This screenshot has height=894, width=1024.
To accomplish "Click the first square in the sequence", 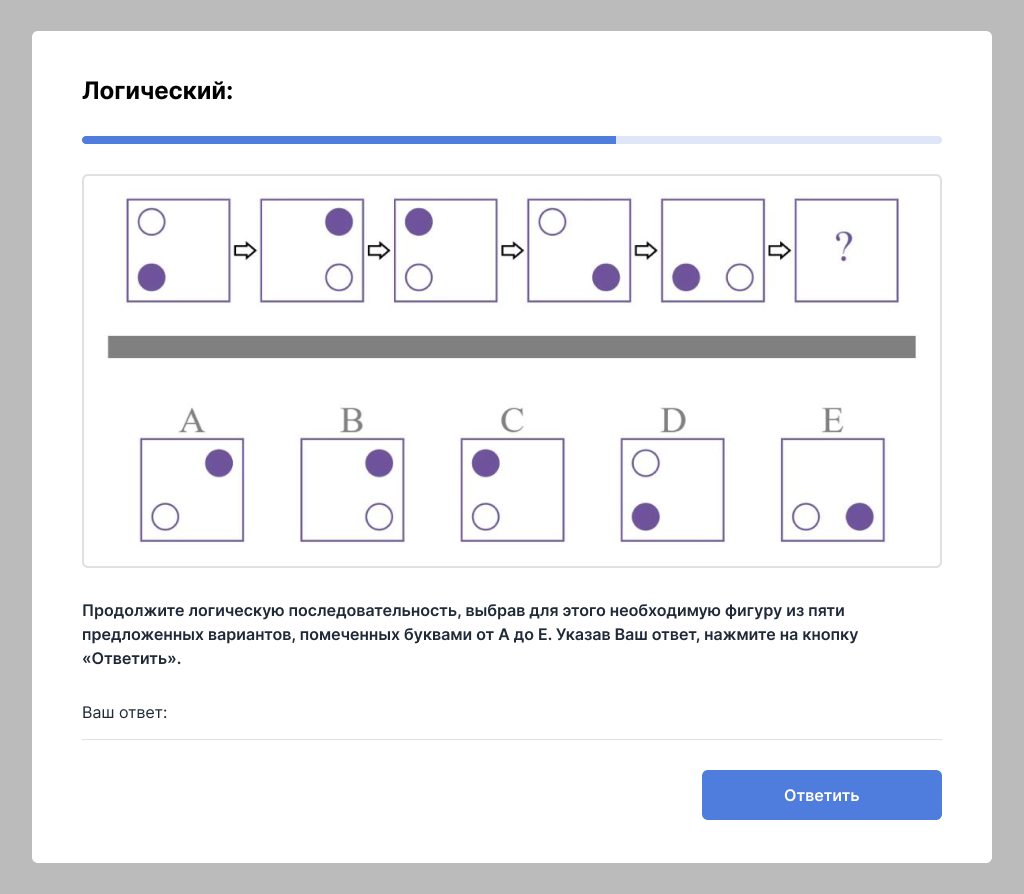I will coord(178,250).
